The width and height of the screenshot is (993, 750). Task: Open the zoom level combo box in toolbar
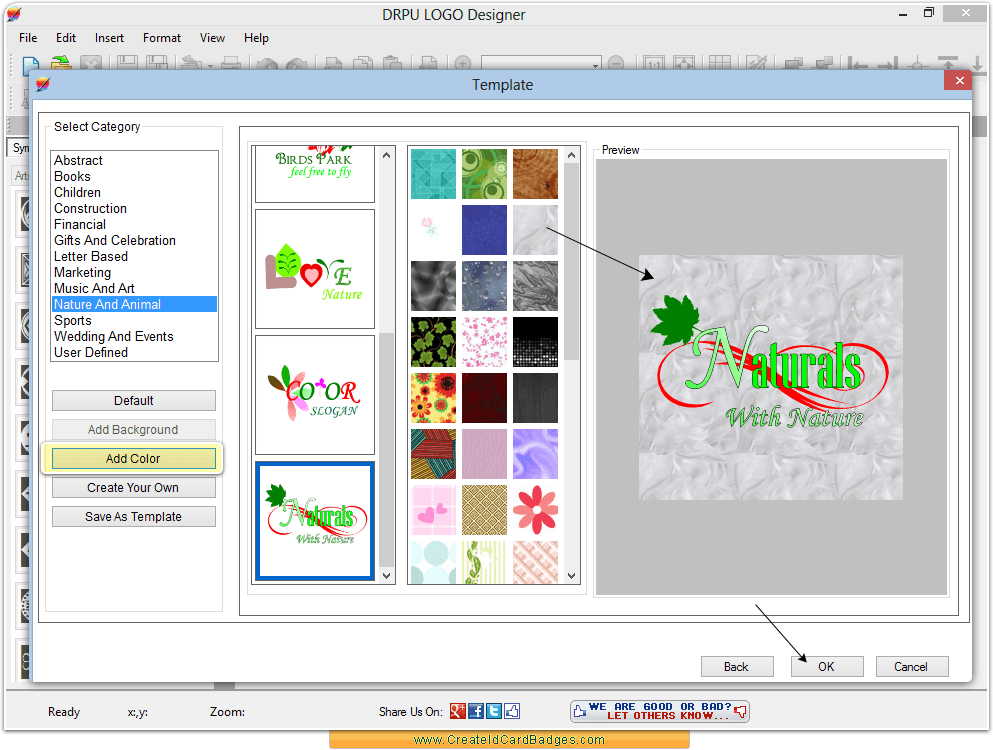540,63
